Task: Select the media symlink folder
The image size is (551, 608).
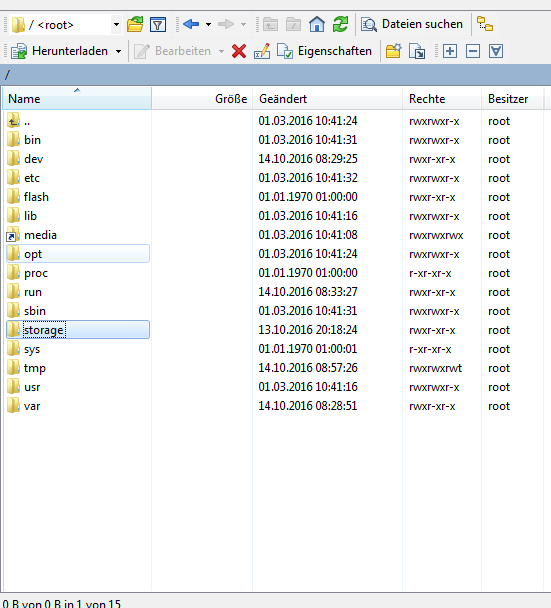Action: tap(78, 235)
